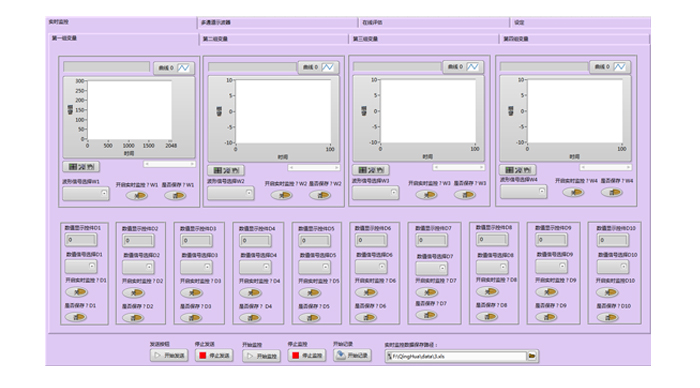The image size is (700, 388).
Task: Click 数值显示控件D1 numeric field
Action: pyautogui.click(x=81, y=240)
